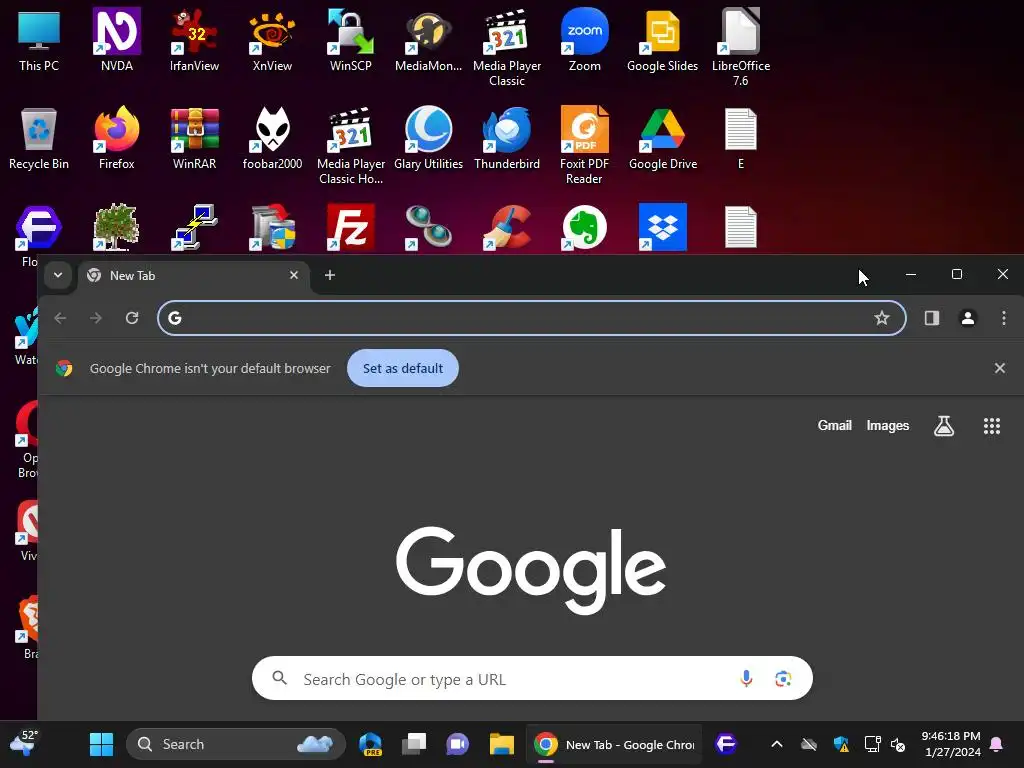The image size is (1024, 768).
Task: Select the Dropbox desktop icon
Action: 662,227
